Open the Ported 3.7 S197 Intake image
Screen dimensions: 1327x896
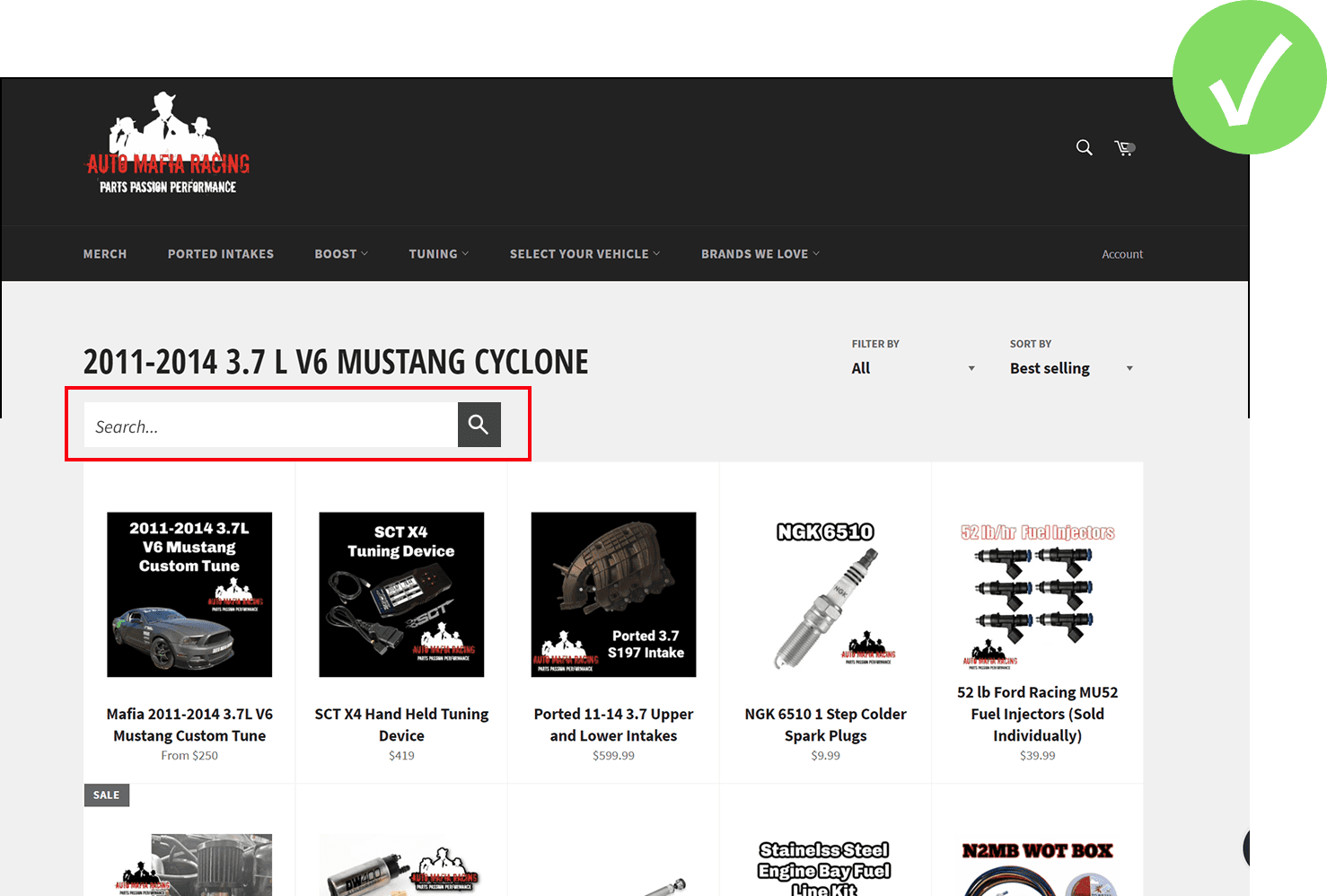(x=613, y=594)
